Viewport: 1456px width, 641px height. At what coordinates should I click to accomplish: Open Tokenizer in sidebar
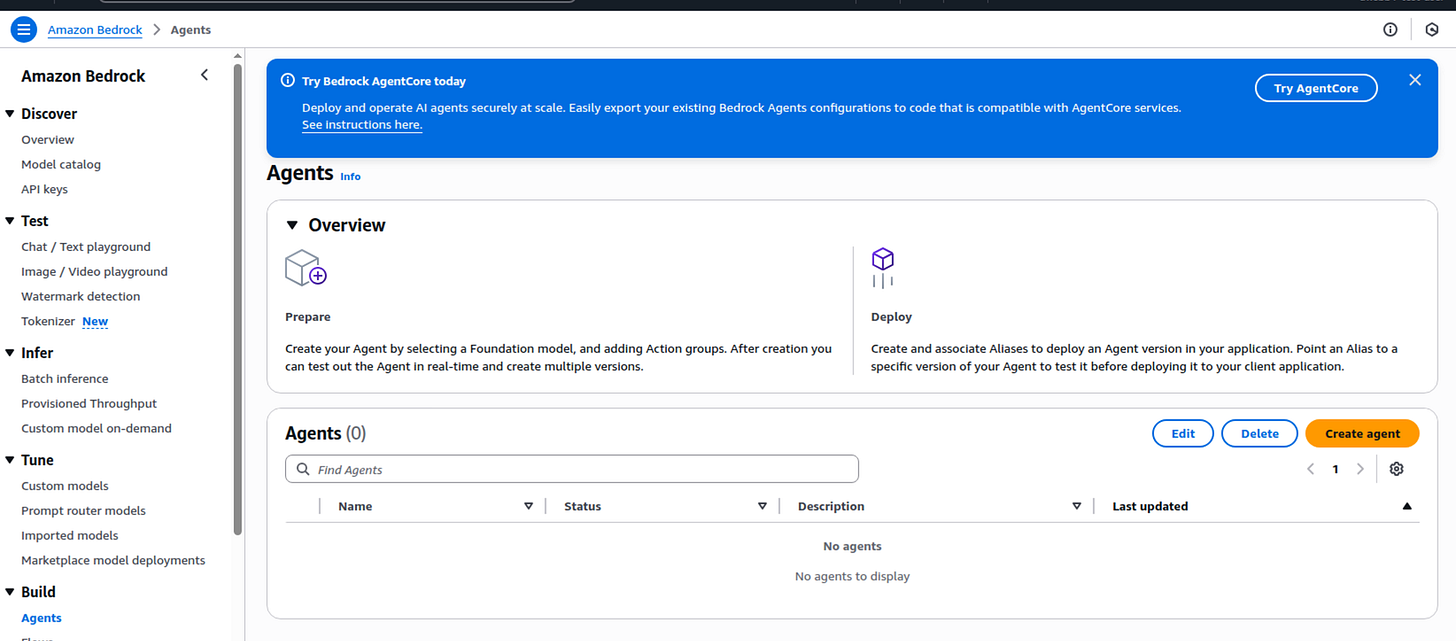tap(48, 322)
